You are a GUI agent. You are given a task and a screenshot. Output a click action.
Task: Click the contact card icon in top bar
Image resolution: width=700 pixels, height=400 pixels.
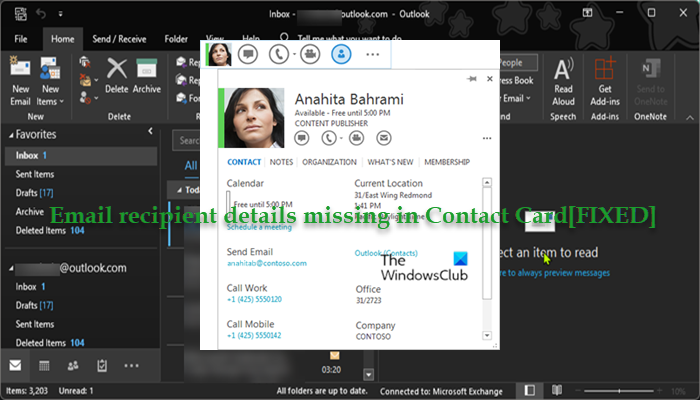(341, 54)
